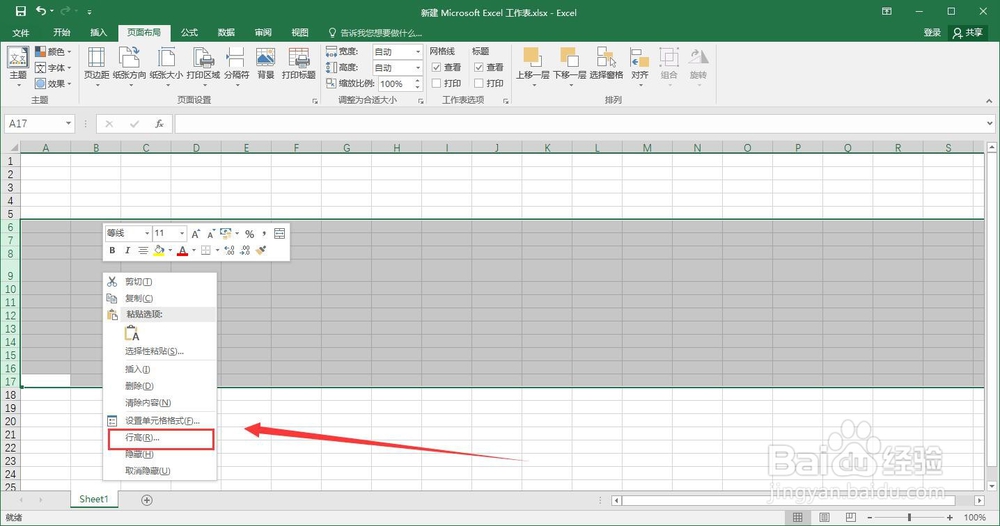Open the Themes (主题) gallery
The image size is (1000, 526).
pyautogui.click(x=18, y=67)
